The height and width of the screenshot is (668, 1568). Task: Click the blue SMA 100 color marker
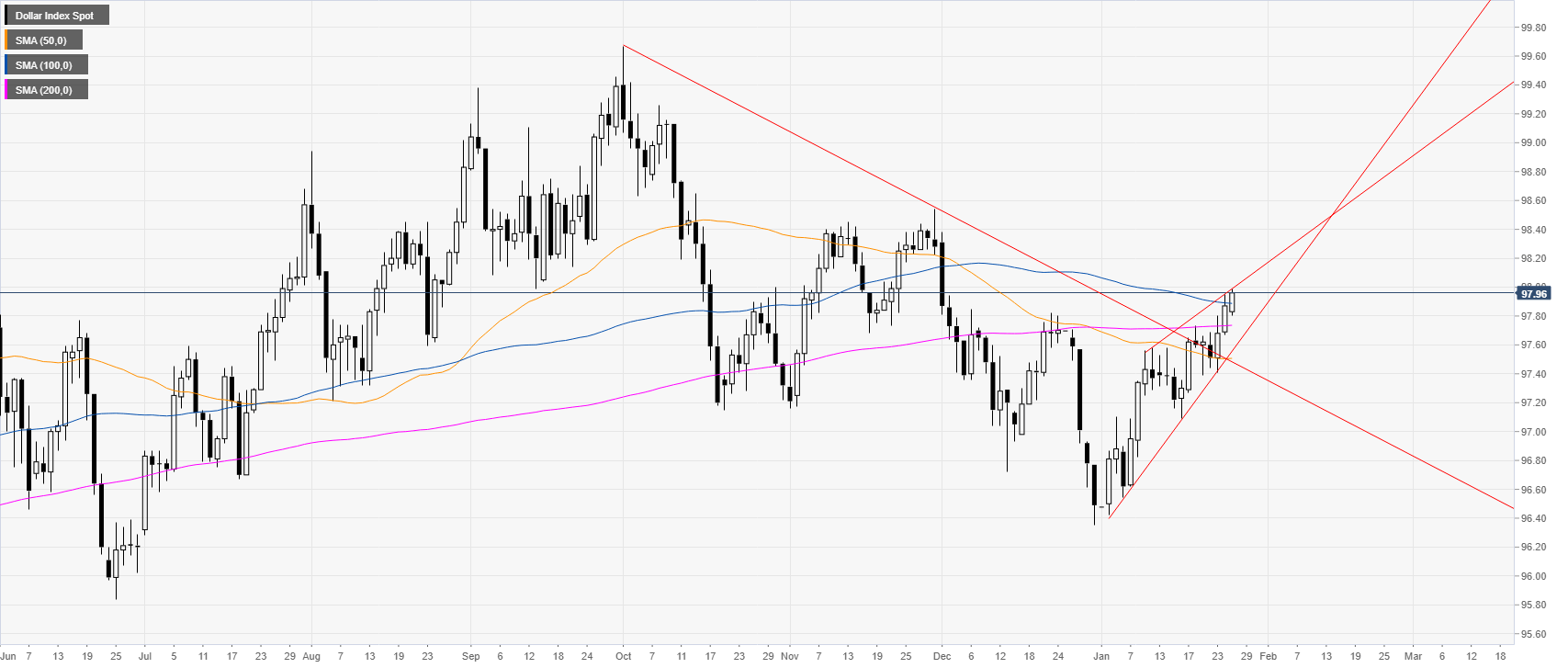pos(6,65)
